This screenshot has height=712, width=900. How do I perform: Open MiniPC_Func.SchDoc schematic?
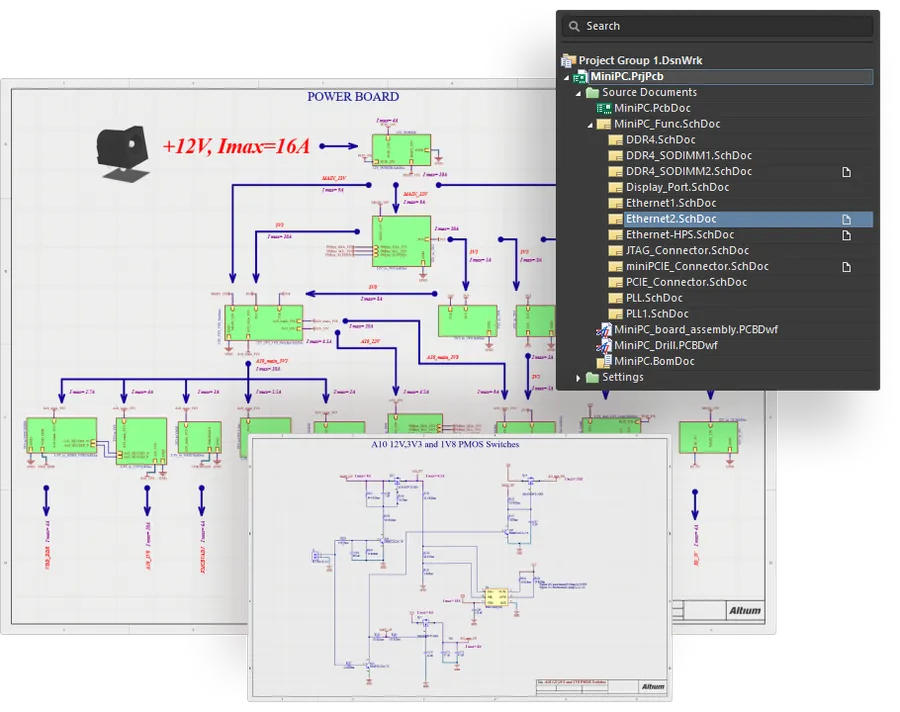[x=667, y=124]
